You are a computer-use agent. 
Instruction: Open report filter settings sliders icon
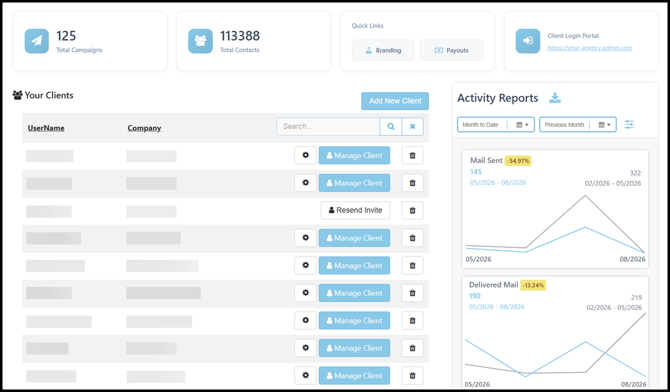(x=629, y=125)
